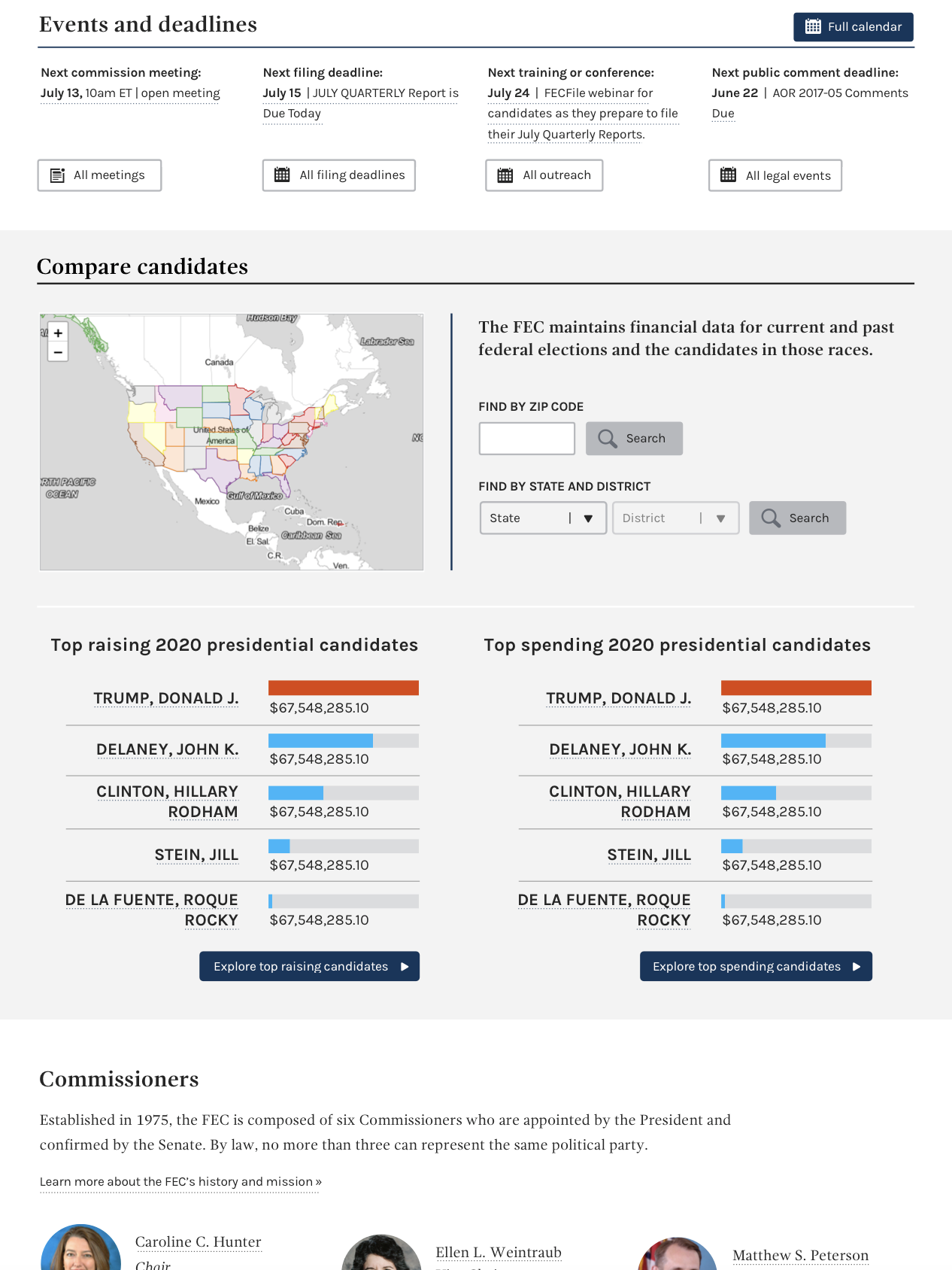Open Explore top raising candidates

(x=309, y=966)
